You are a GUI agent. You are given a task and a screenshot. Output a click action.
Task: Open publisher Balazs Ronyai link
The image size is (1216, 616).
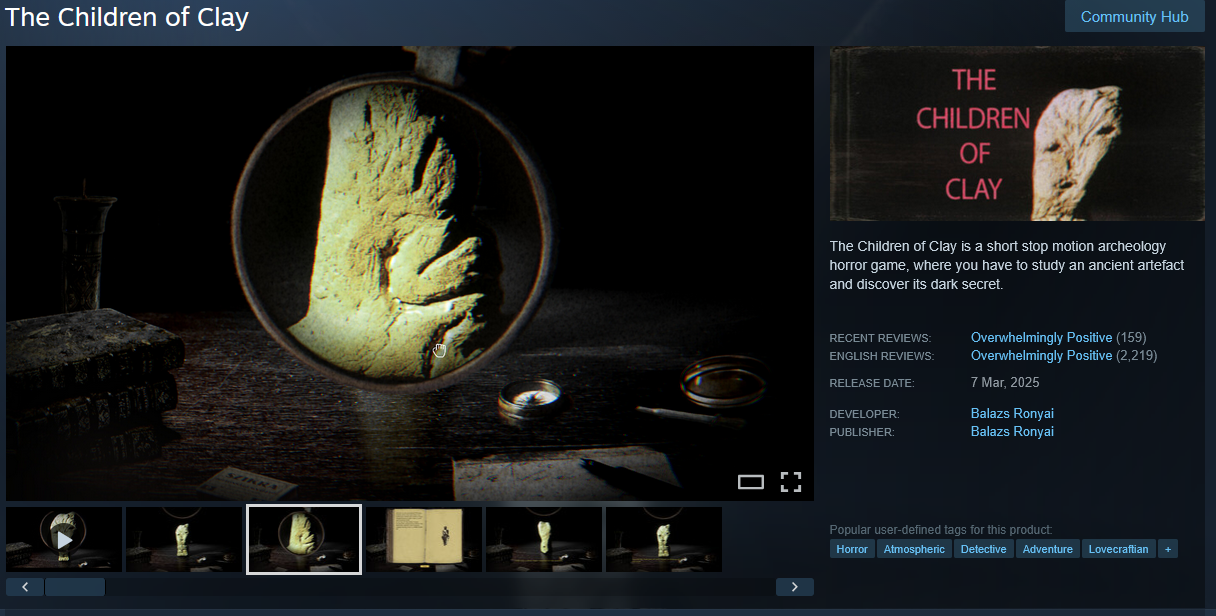pyautogui.click(x=1012, y=432)
